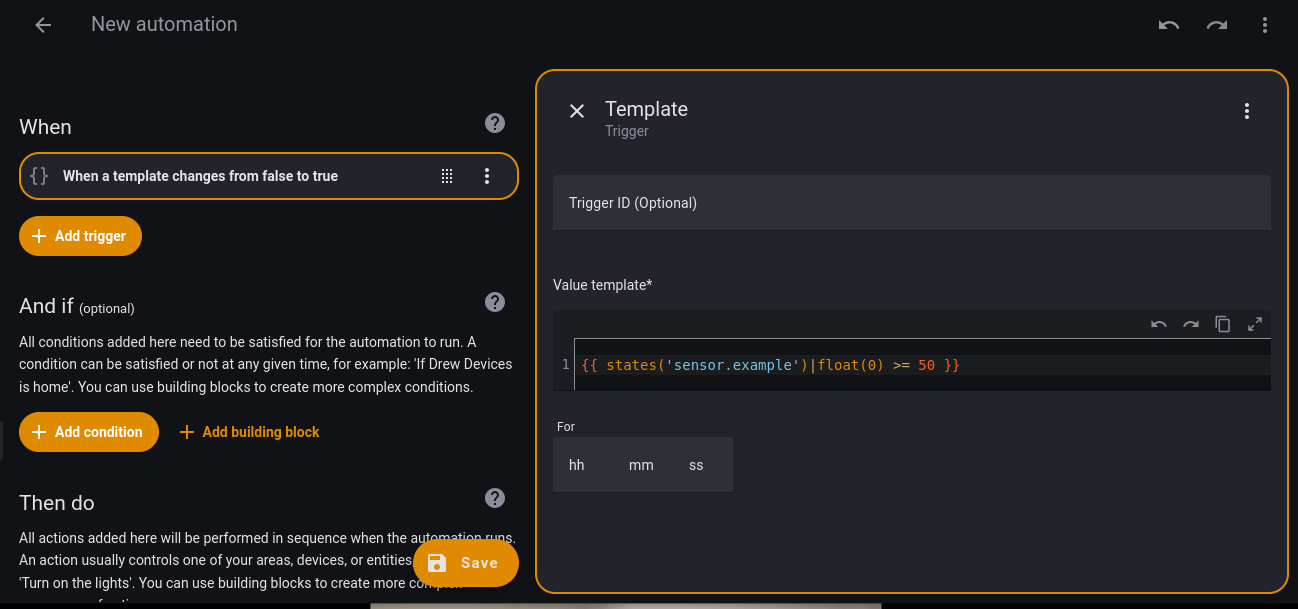The width and height of the screenshot is (1298, 609).
Task: Open help for the When section
Action: pyautogui.click(x=494, y=123)
